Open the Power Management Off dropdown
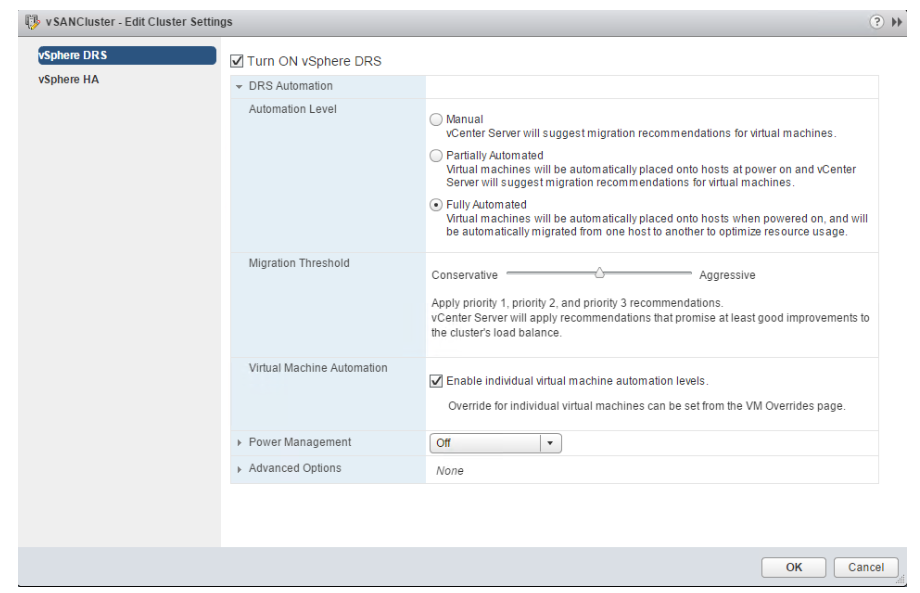 point(495,443)
